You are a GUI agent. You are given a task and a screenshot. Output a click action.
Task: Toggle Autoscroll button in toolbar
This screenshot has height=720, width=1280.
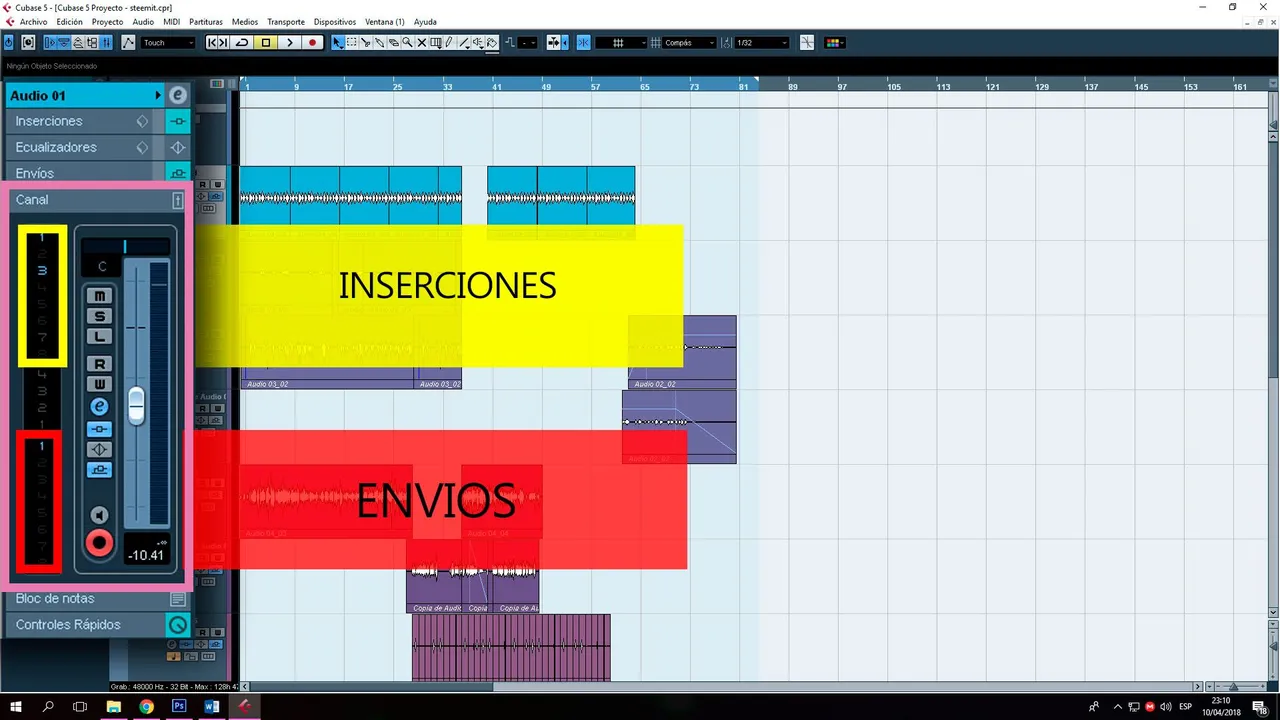click(552, 42)
